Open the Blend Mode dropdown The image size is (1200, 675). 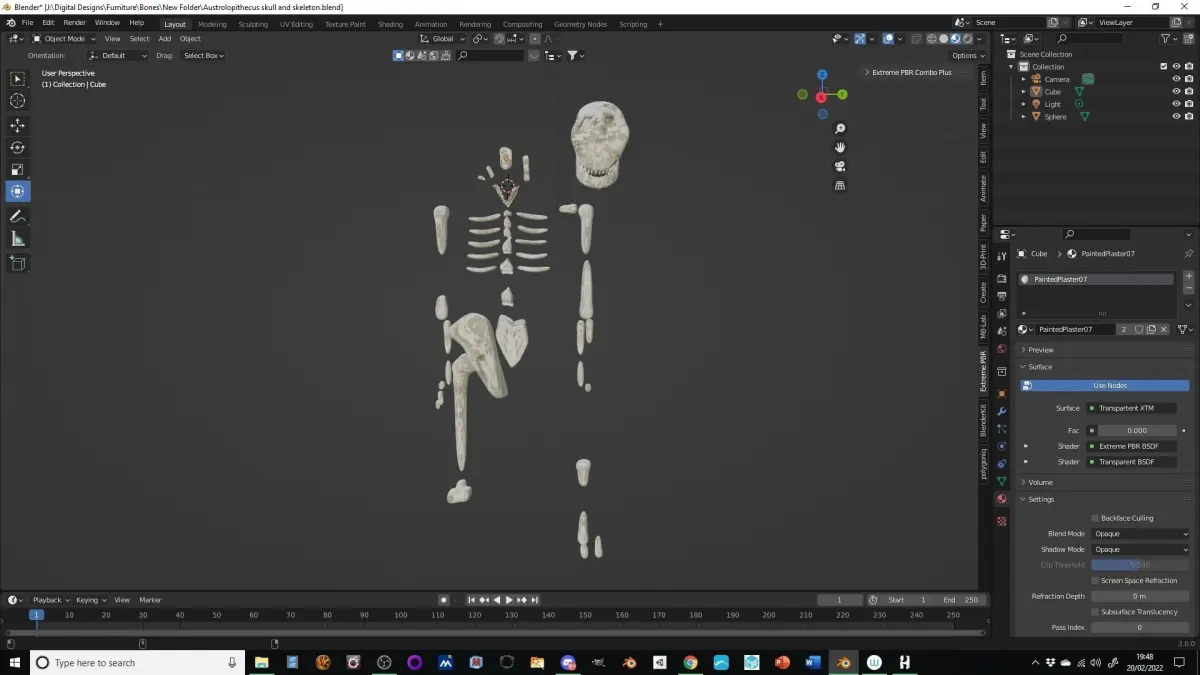1140,533
